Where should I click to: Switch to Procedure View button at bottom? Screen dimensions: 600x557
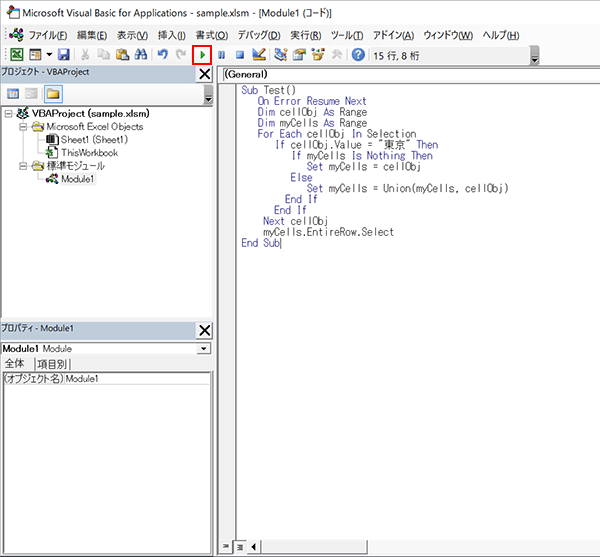(226, 546)
